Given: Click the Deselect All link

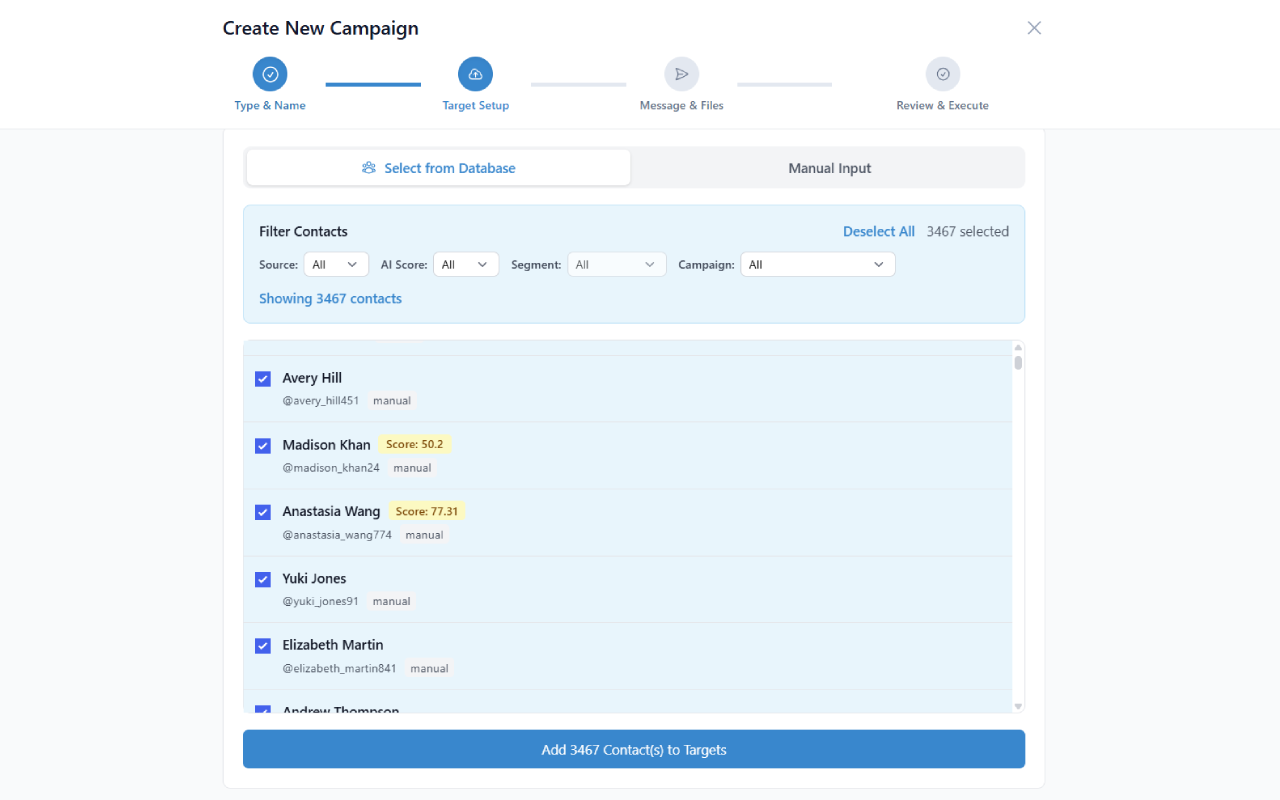Looking at the screenshot, I should 878,232.
